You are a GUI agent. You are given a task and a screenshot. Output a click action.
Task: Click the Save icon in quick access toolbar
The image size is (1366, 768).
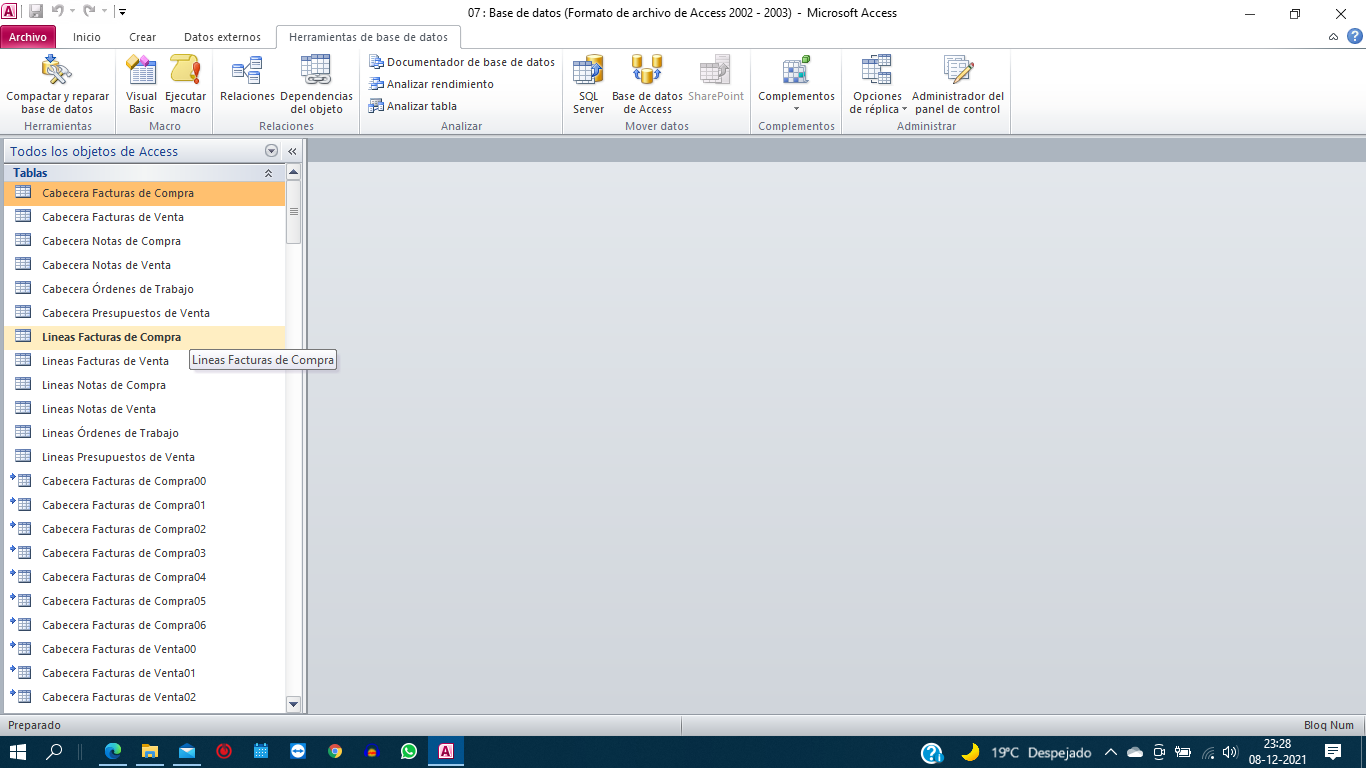pos(36,12)
